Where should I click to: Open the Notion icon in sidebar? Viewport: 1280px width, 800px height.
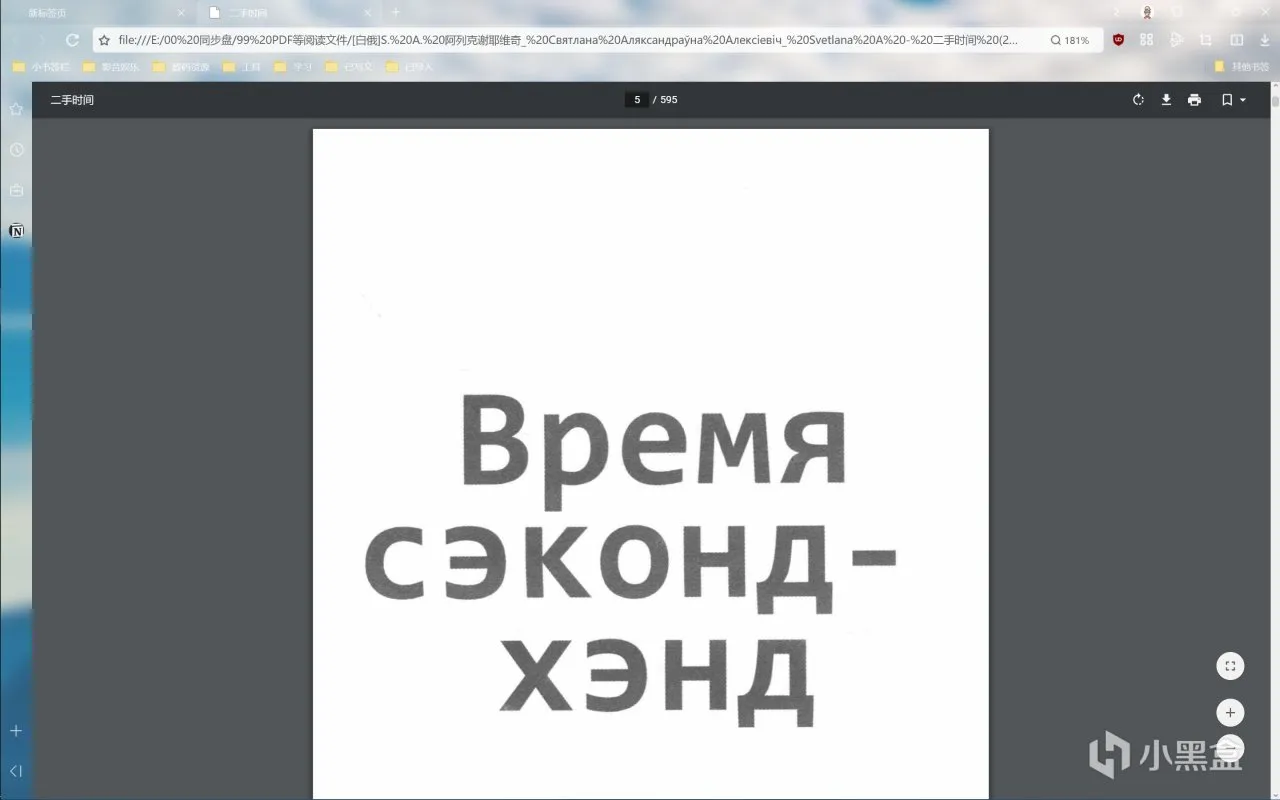(x=16, y=231)
